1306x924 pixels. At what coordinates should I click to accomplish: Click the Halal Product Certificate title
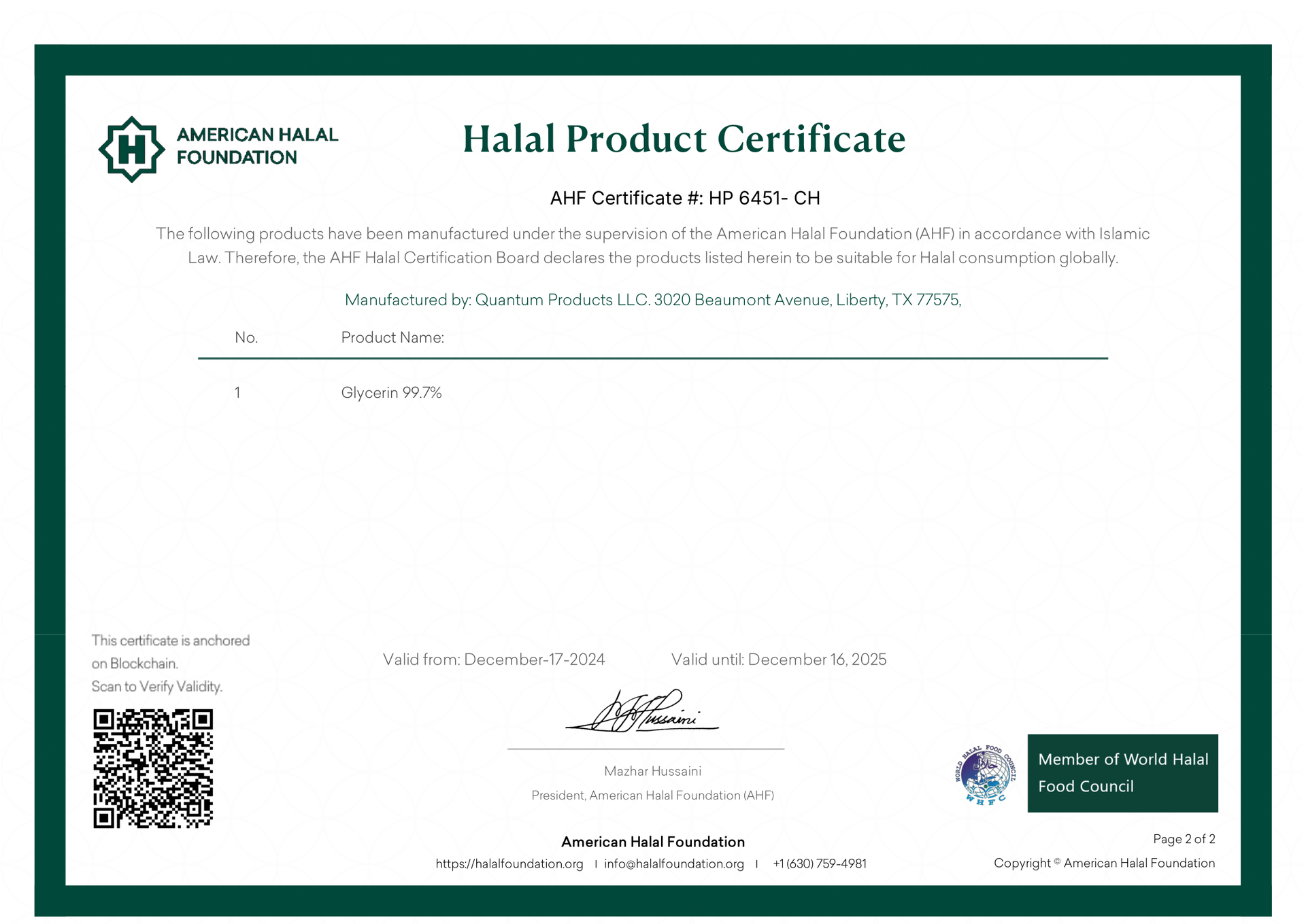[684, 139]
